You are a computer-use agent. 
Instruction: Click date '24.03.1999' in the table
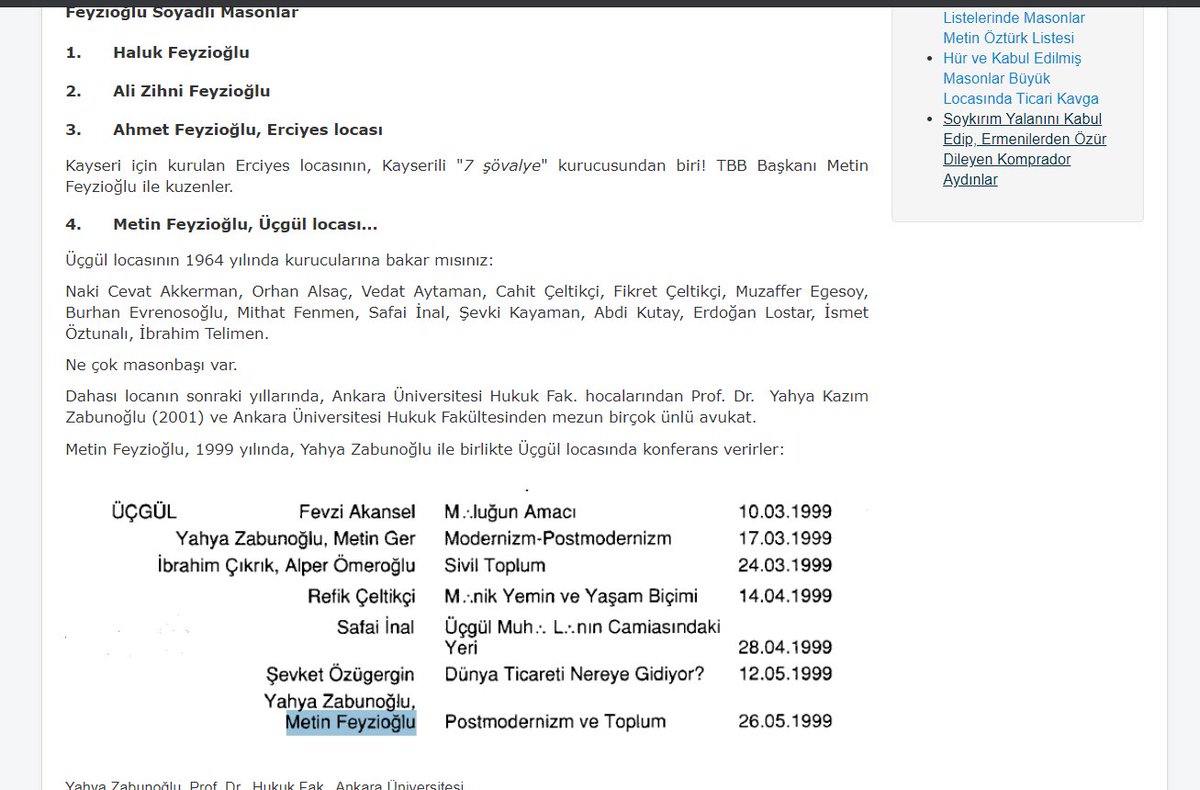coord(785,566)
